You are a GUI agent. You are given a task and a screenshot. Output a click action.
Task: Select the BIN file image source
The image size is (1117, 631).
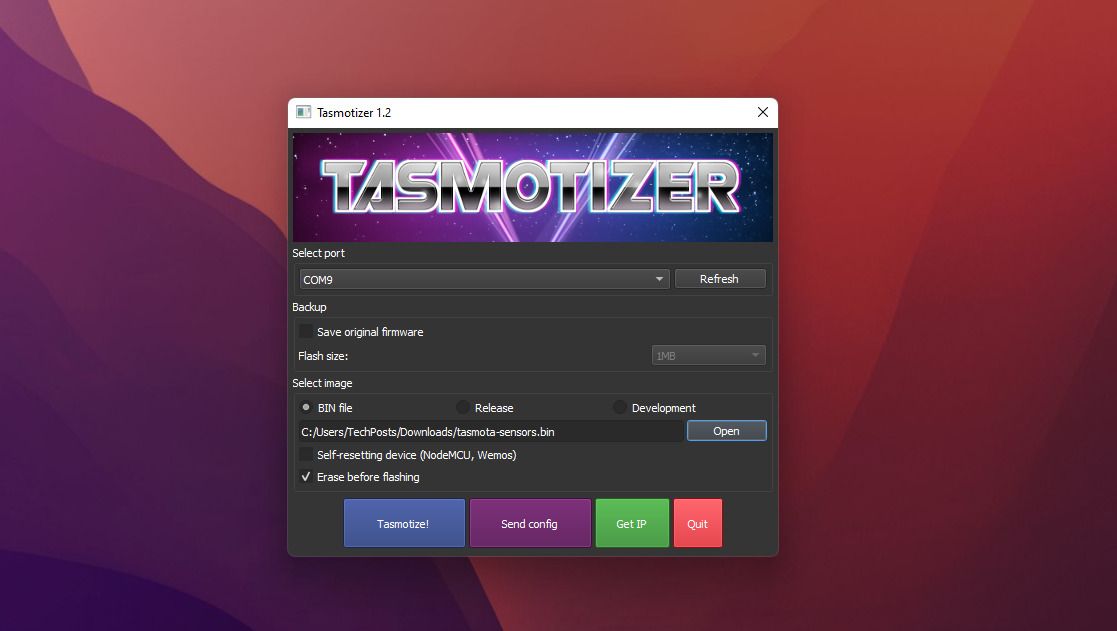[x=306, y=407]
